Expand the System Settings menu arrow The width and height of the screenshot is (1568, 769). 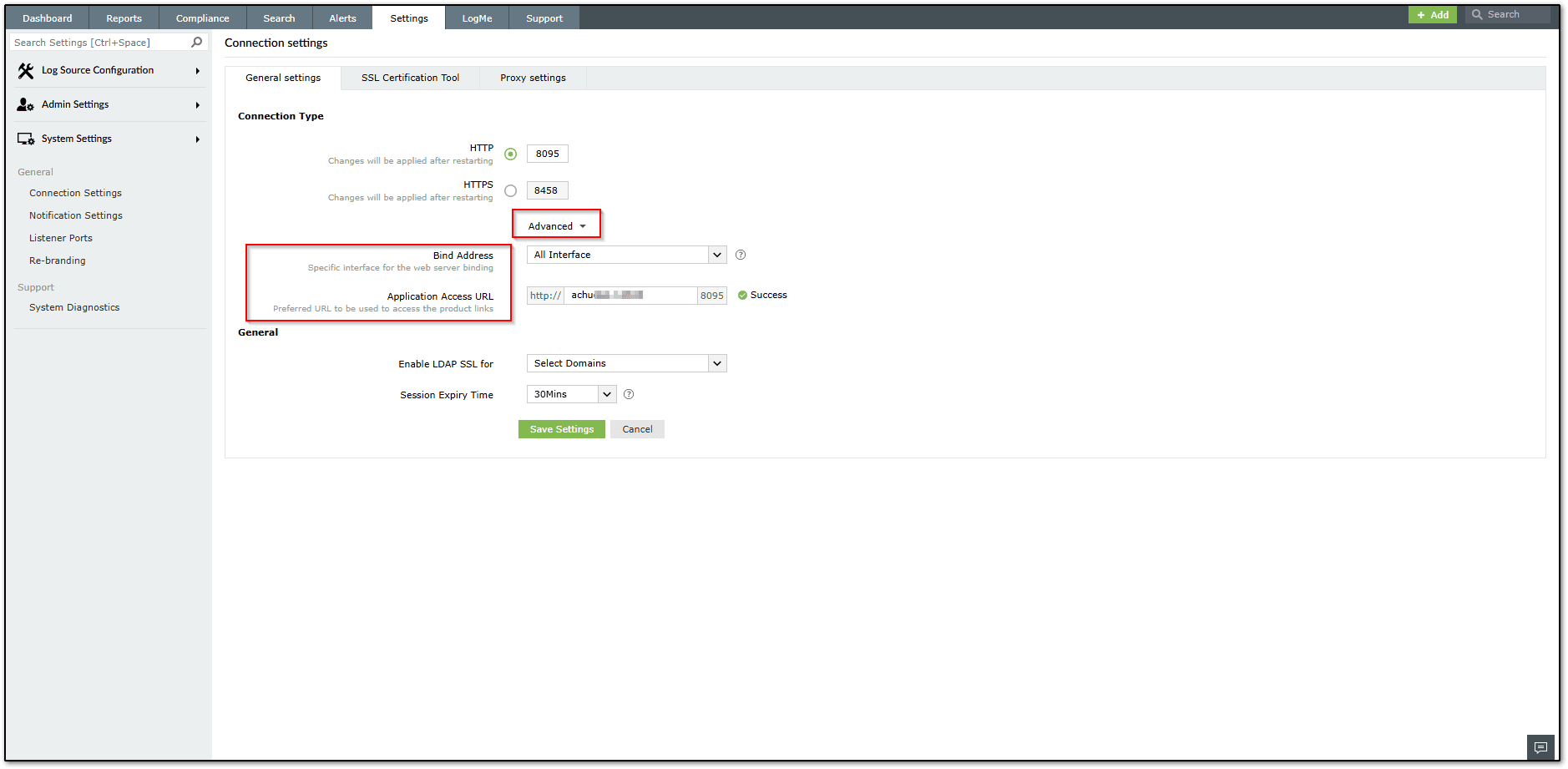click(x=198, y=139)
